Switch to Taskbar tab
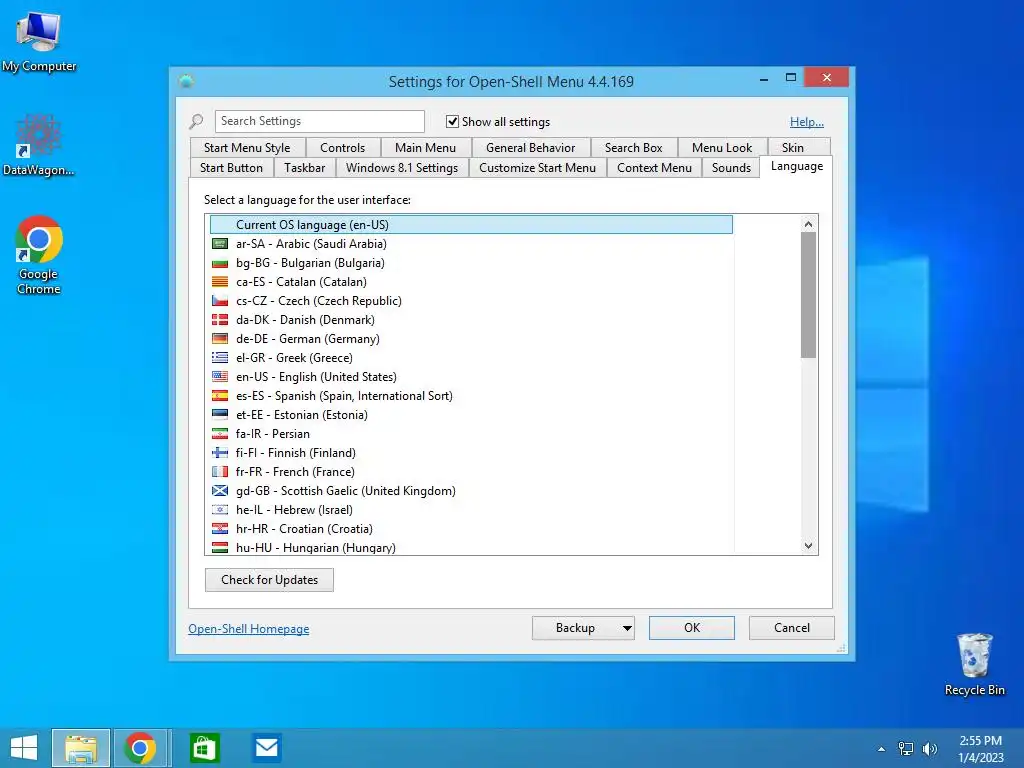The width and height of the screenshot is (1024, 768). [304, 168]
